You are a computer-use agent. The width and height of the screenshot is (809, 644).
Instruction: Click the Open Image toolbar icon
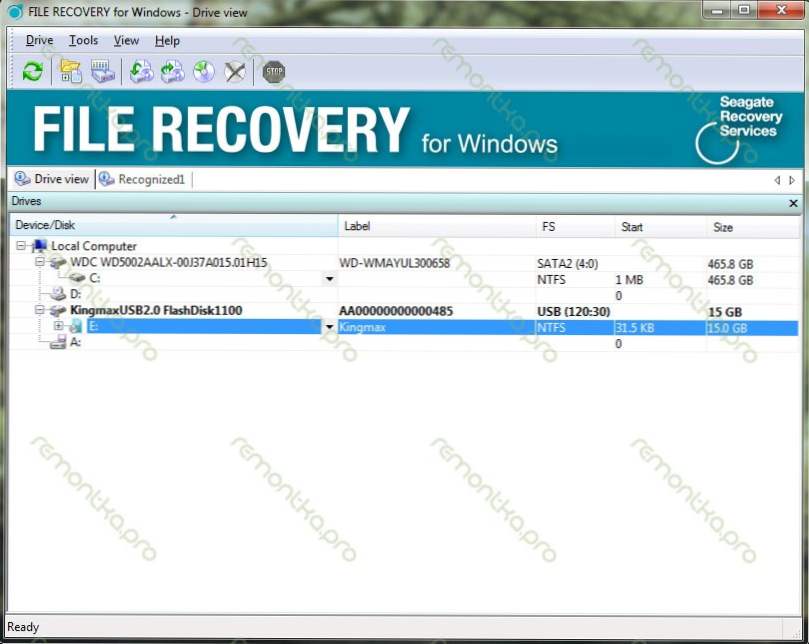tap(141, 71)
